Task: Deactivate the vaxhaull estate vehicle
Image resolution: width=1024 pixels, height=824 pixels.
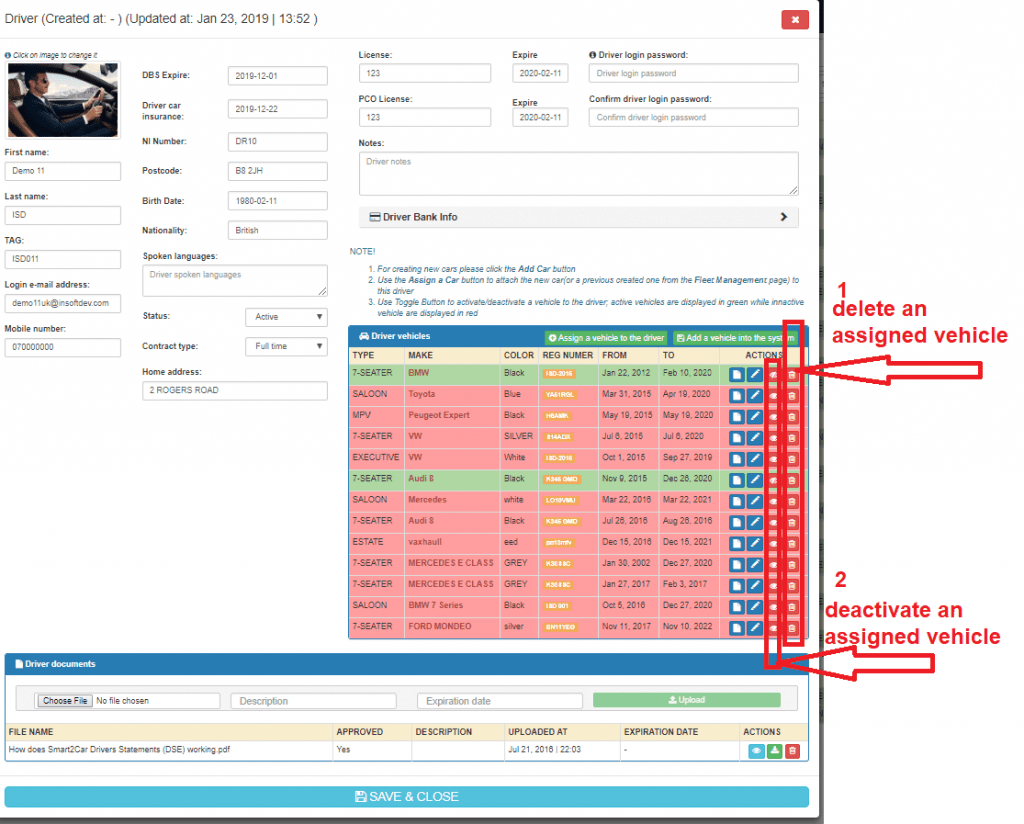Action: point(775,542)
